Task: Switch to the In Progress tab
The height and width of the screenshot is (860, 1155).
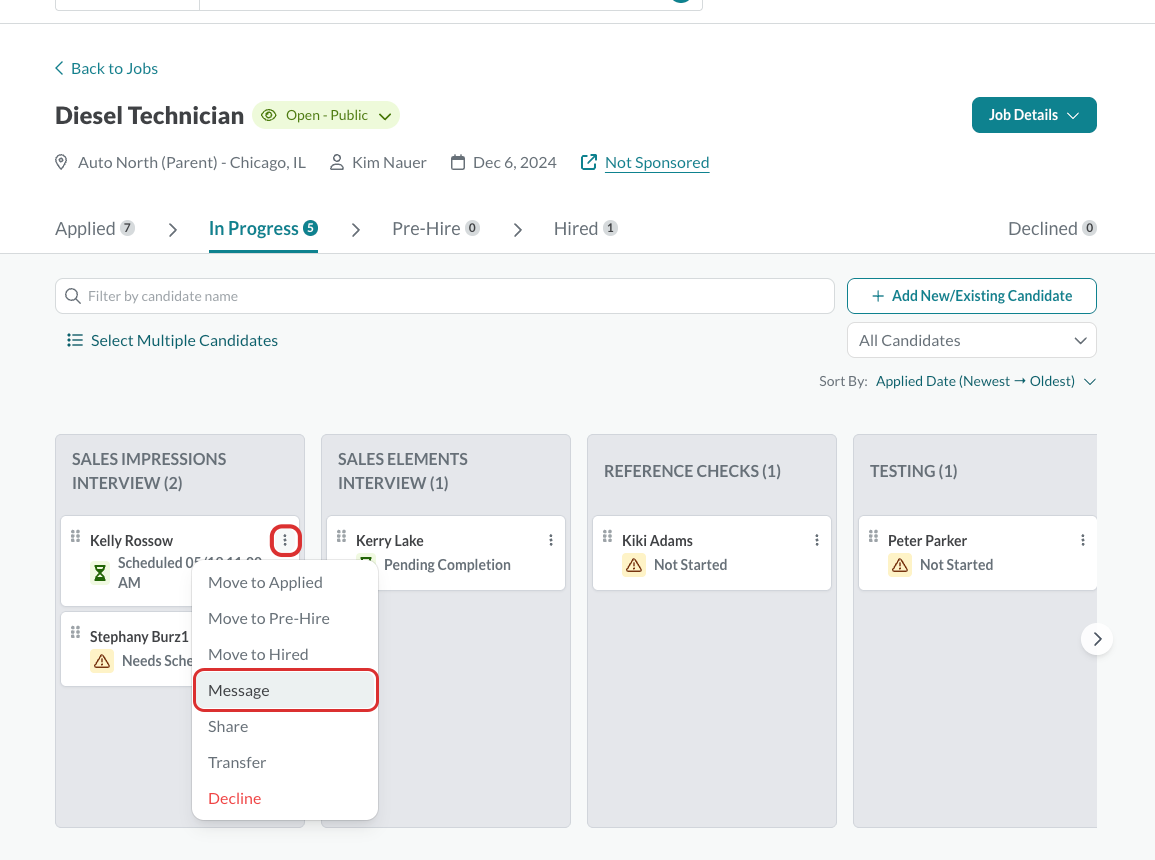Action: (x=263, y=228)
